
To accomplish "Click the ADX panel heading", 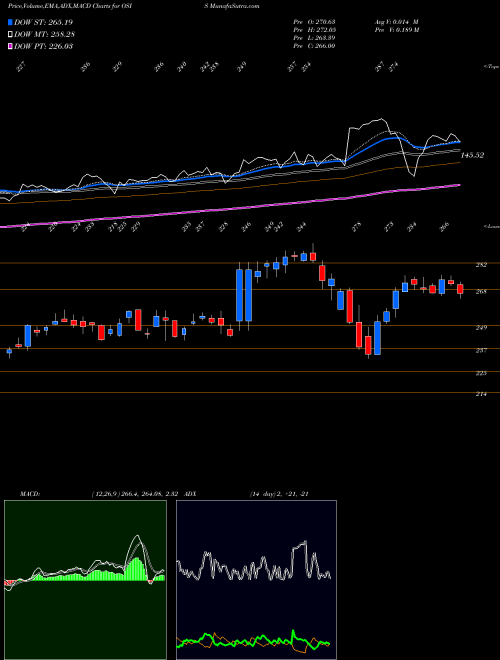I will (190, 494).
